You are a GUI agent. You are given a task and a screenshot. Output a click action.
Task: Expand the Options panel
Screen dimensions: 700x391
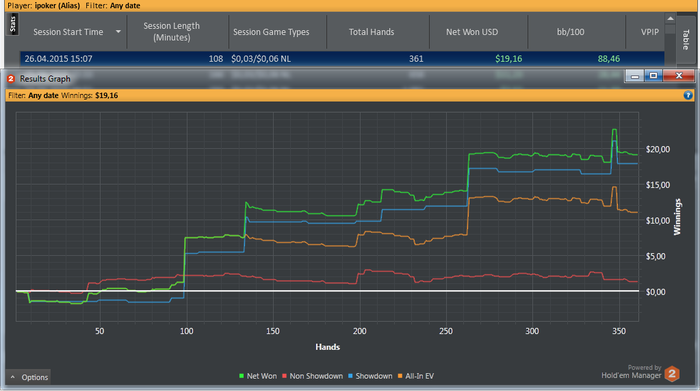click(29, 377)
